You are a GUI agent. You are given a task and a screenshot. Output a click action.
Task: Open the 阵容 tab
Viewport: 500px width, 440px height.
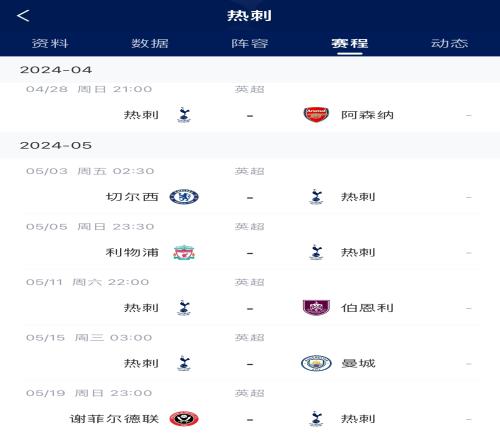[x=250, y=43]
